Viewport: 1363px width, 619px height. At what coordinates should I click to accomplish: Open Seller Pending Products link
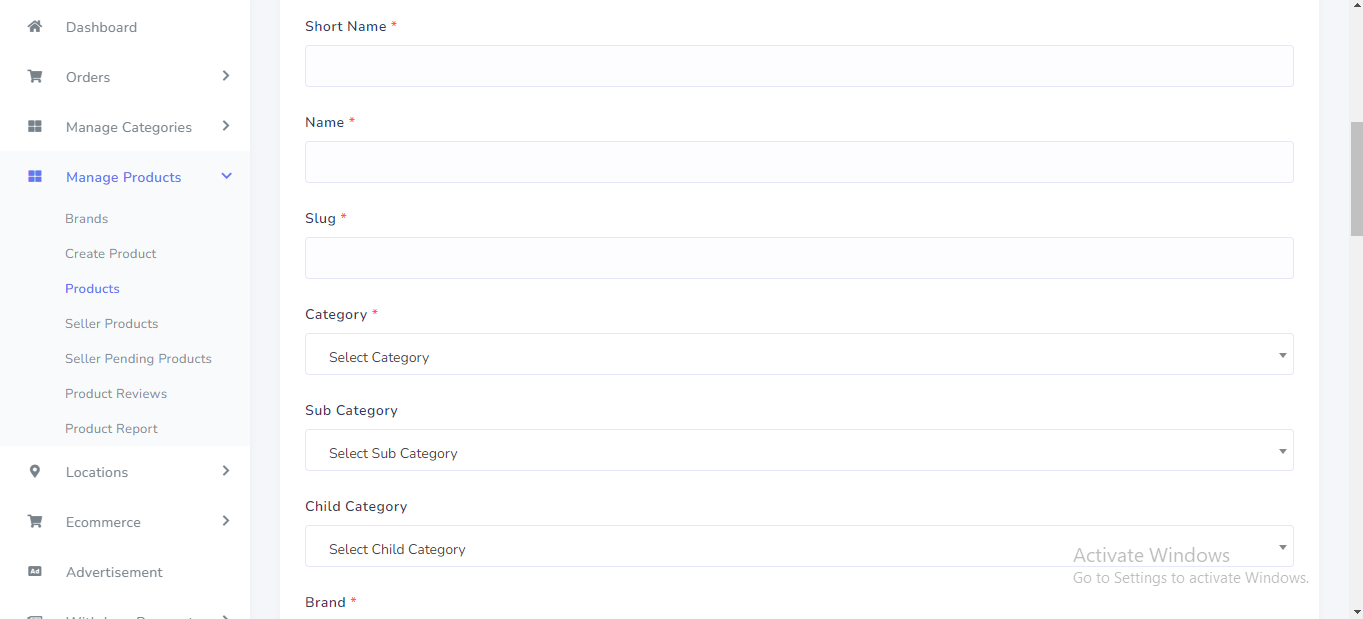pos(138,359)
